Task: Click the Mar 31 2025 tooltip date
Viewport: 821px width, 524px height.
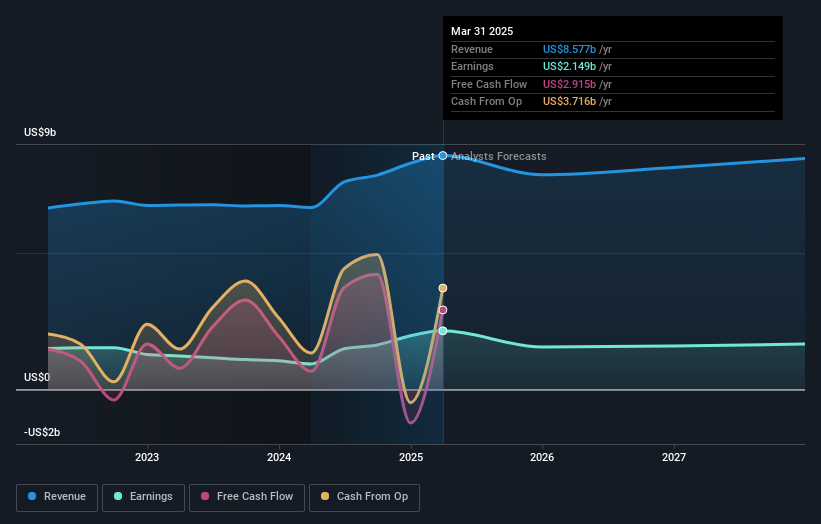Action: click(x=482, y=31)
